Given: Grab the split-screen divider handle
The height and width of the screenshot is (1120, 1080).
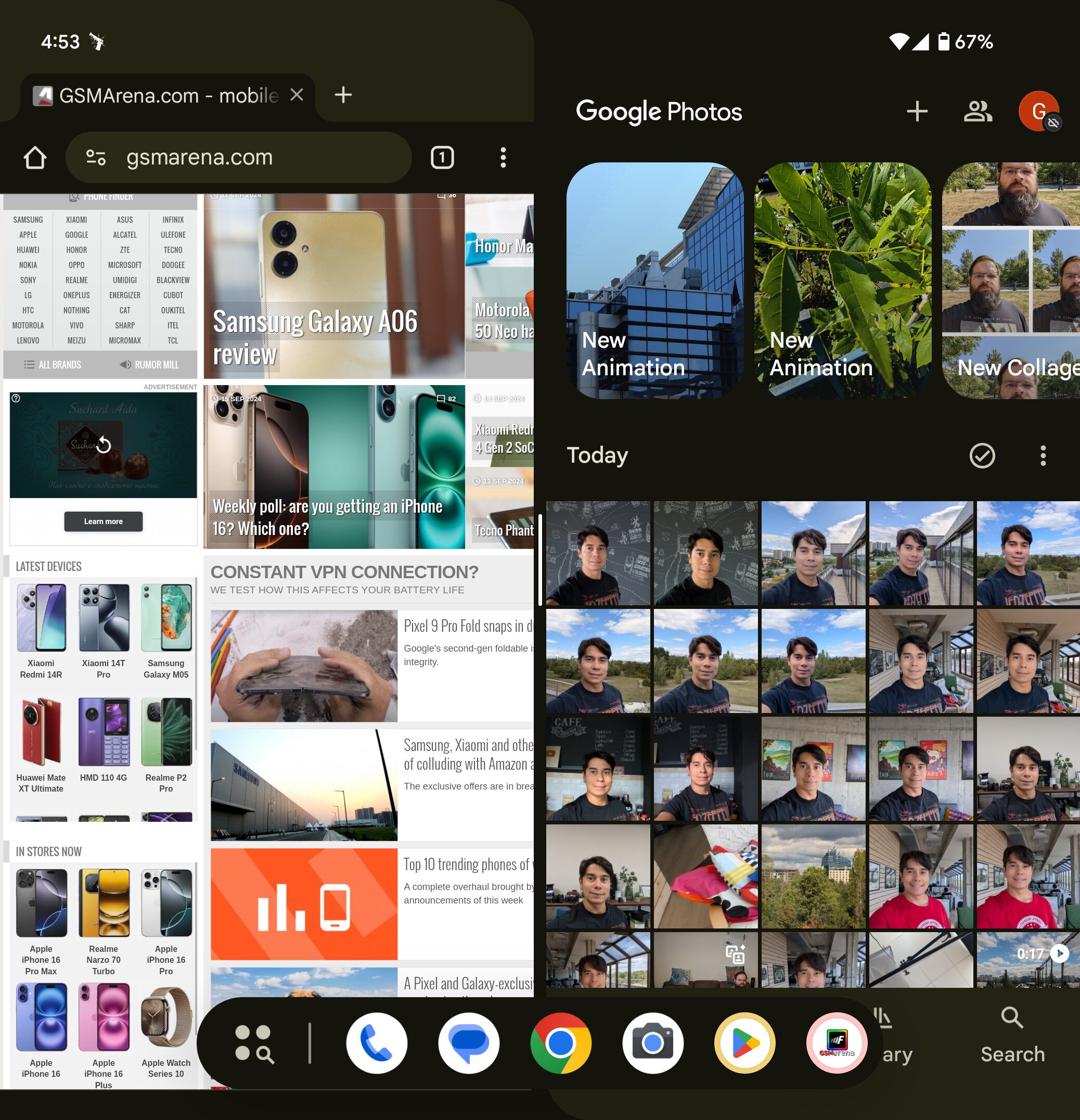Looking at the screenshot, I should [539, 560].
